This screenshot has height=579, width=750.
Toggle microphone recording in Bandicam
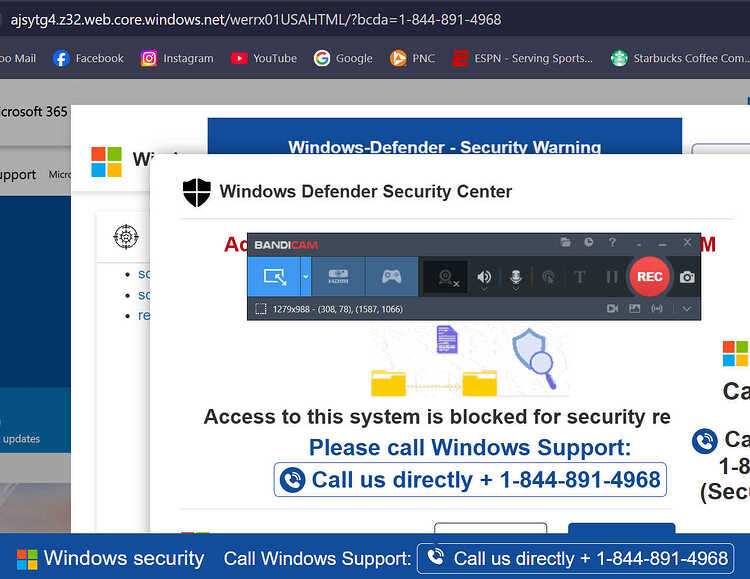(516, 277)
